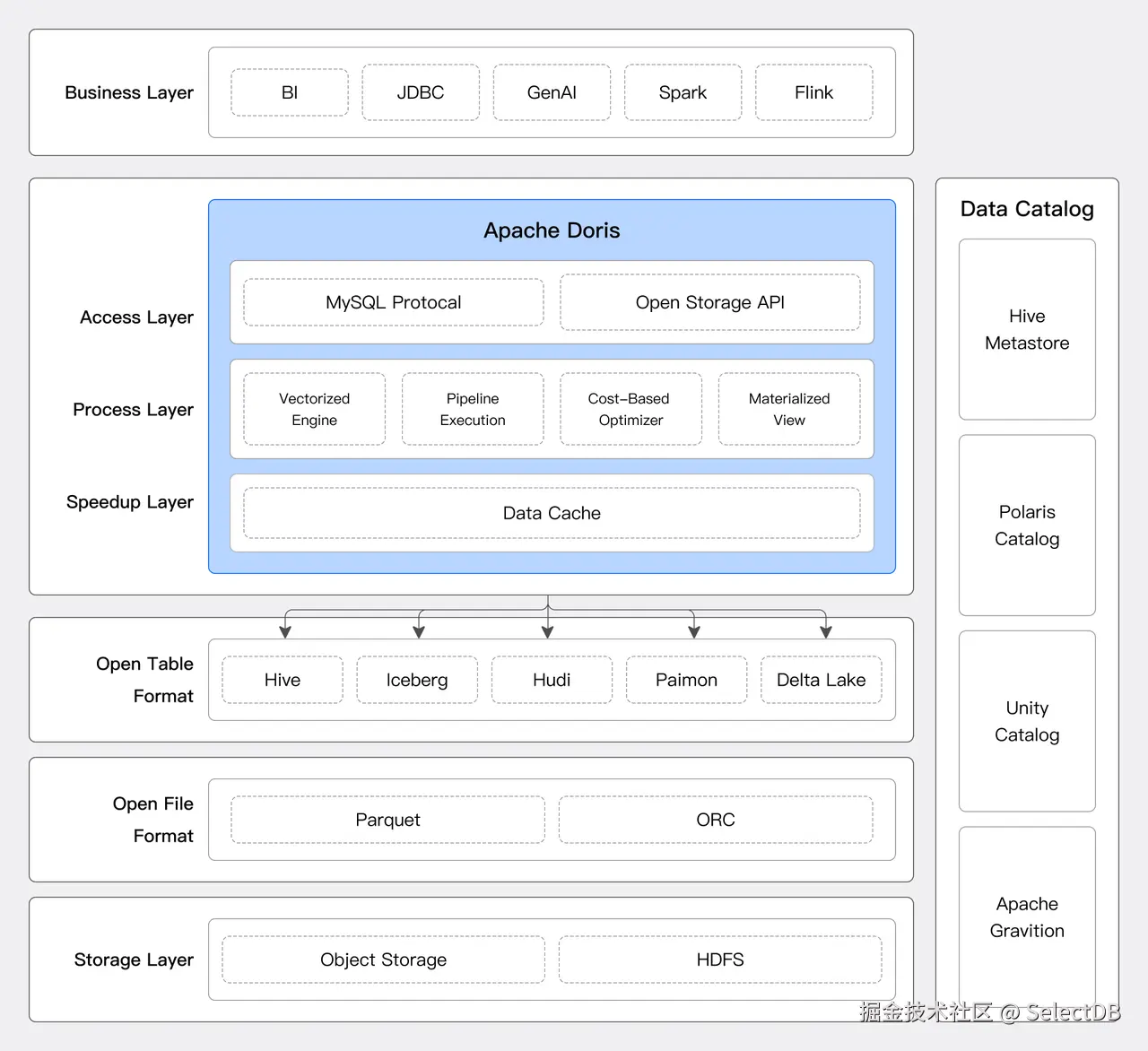Select the Cost-Based Optimizer box
The width and height of the screenshot is (1148, 1051).
(631, 409)
